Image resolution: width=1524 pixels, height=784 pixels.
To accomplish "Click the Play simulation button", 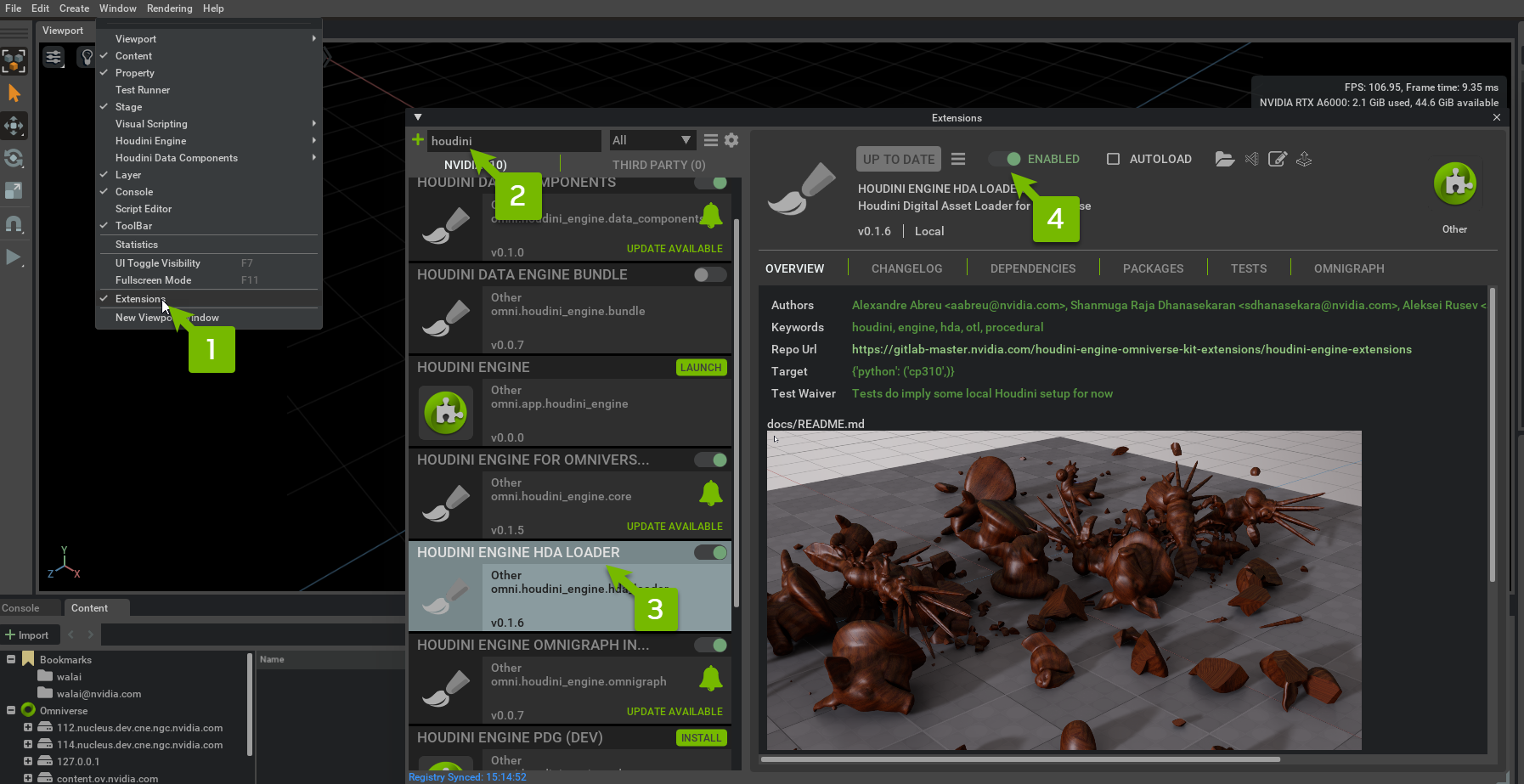I will click(x=14, y=257).
